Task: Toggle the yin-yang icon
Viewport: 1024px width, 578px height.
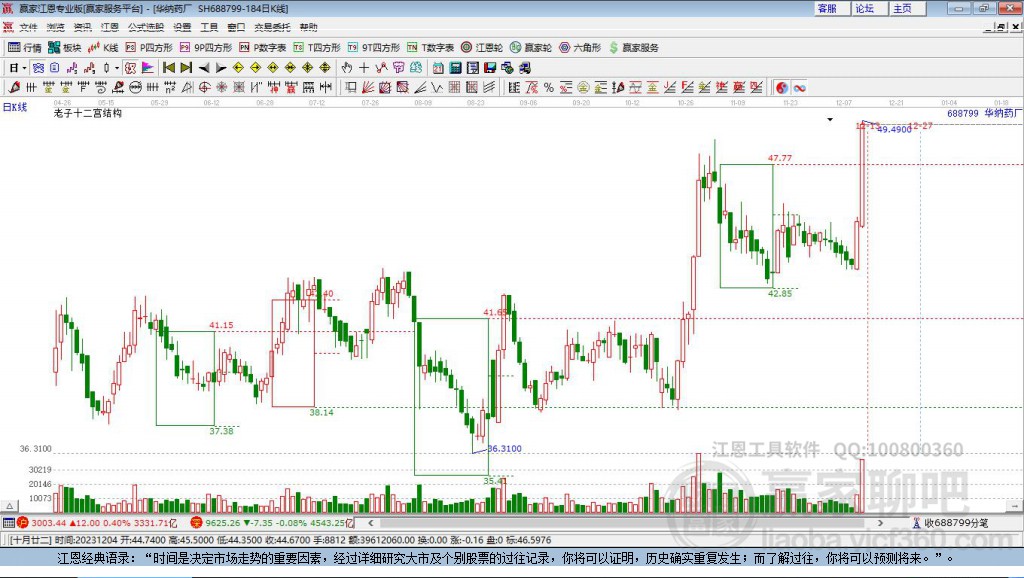Action: point(782,88)
